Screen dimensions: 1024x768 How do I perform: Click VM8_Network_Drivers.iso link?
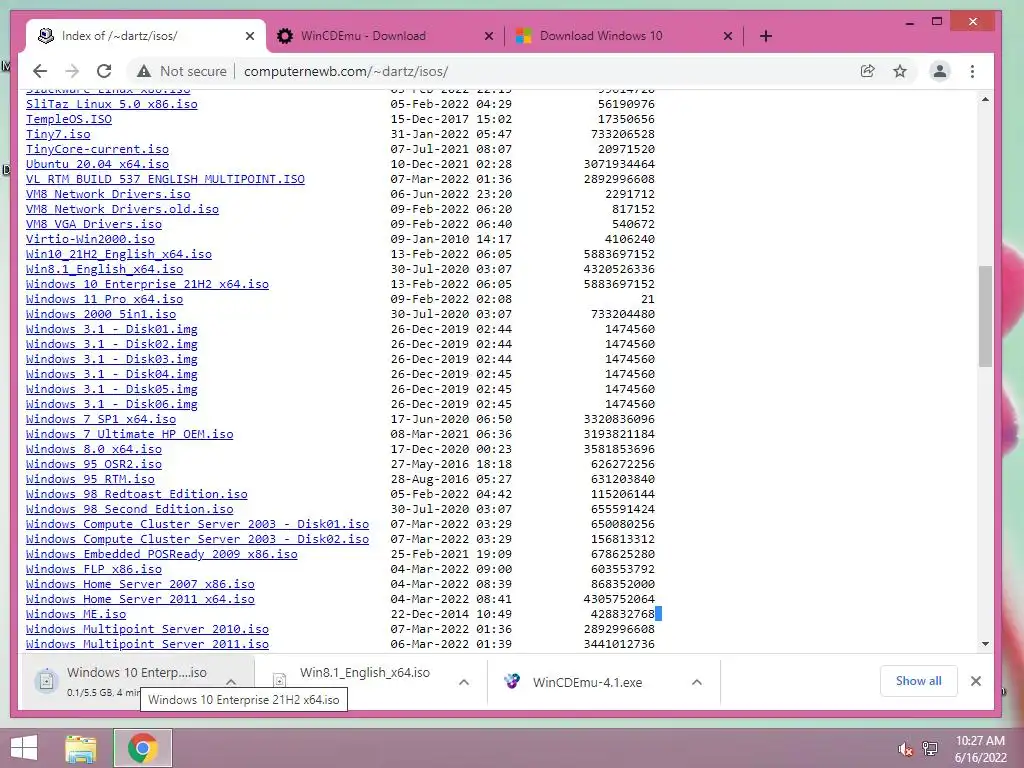[108, 194]
